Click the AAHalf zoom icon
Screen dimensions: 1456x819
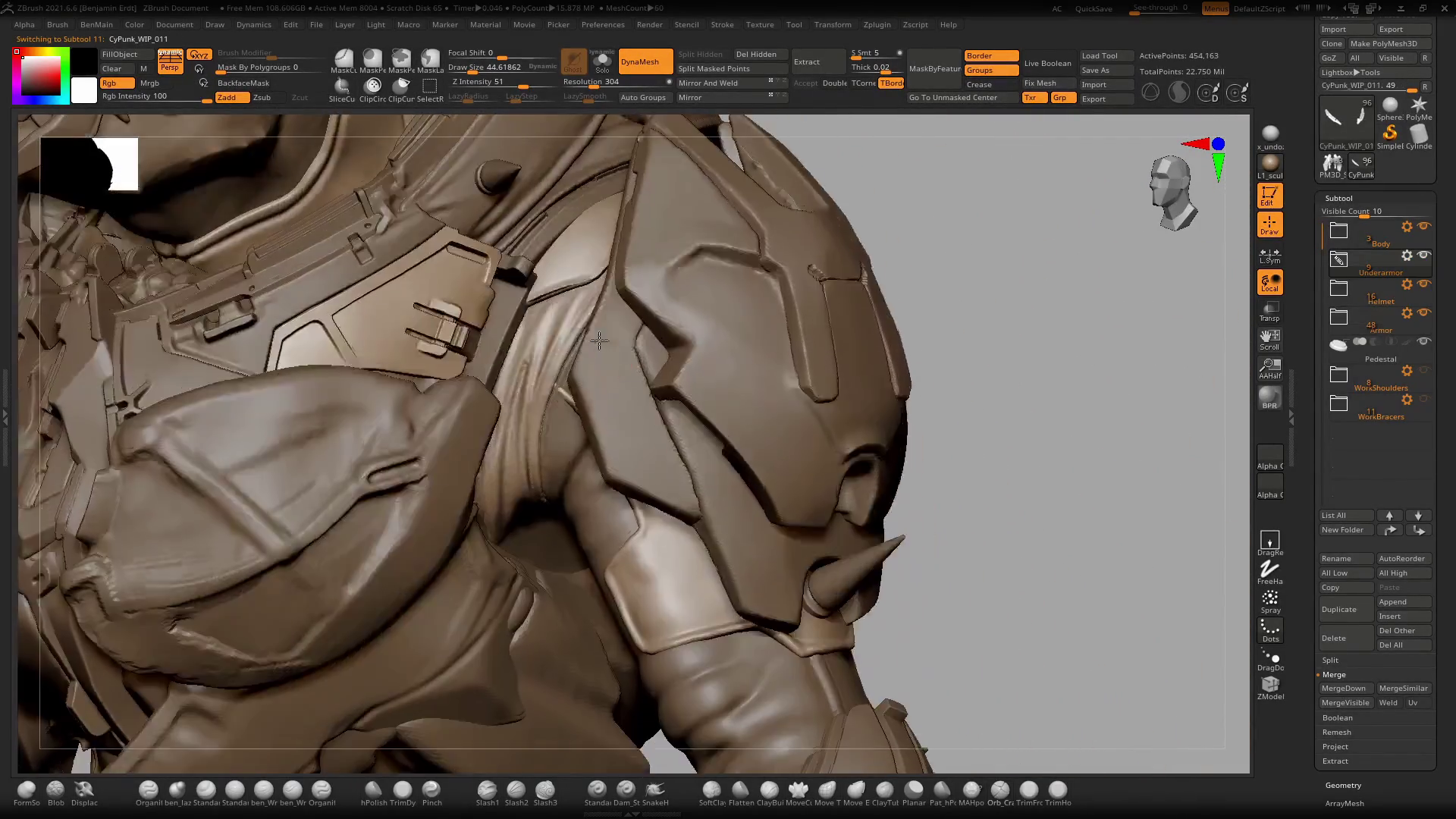[1270, 369]
